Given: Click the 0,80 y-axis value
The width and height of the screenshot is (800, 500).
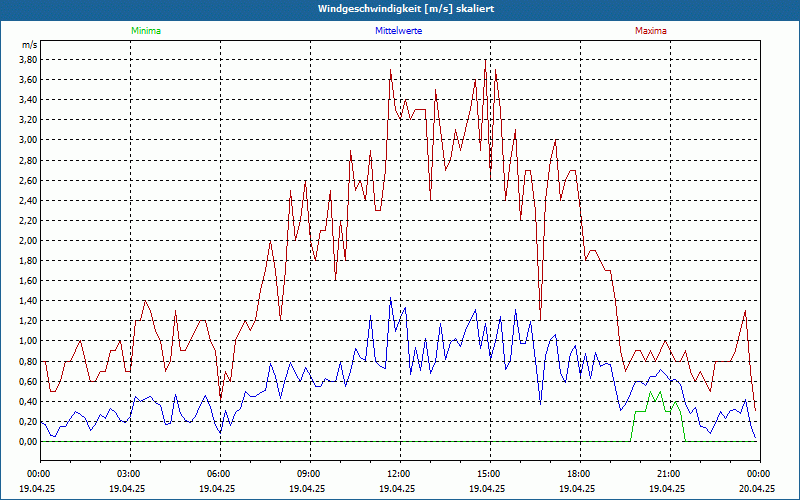Looking at the screenshot, I should pyautogui.click(x=28, y=361).
